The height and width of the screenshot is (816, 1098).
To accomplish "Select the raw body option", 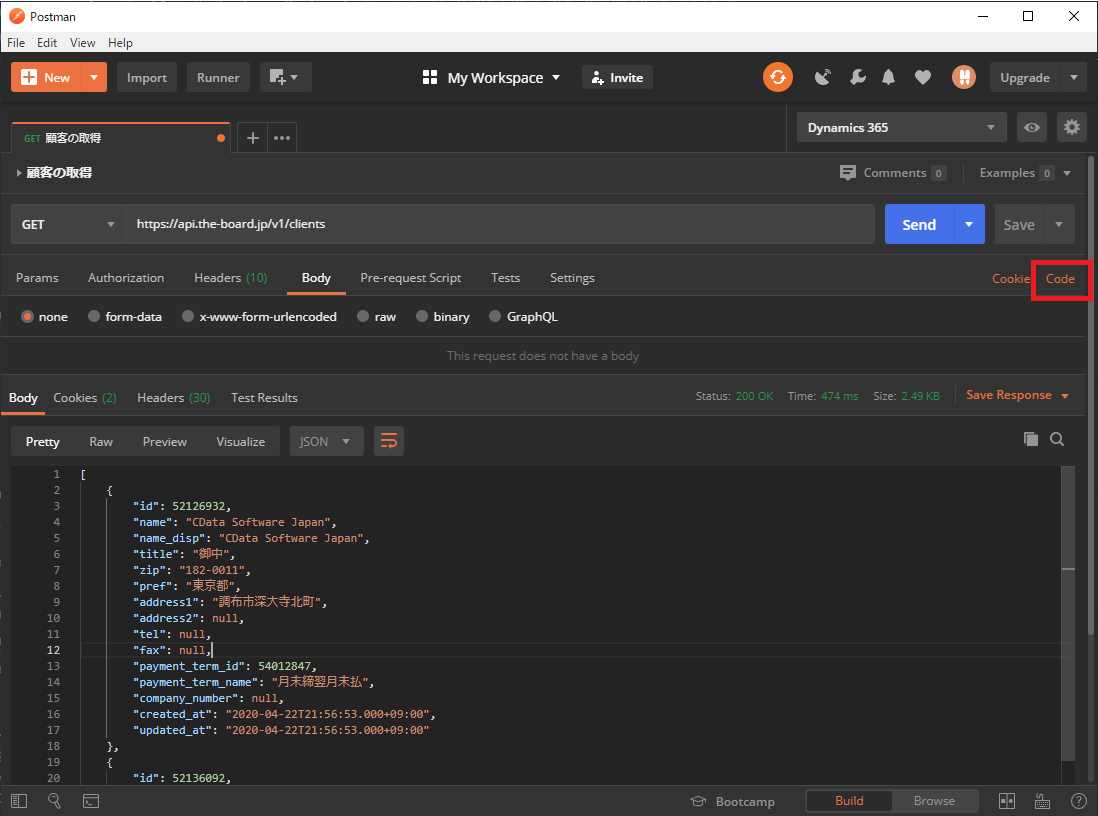I will tap(376, 317).
